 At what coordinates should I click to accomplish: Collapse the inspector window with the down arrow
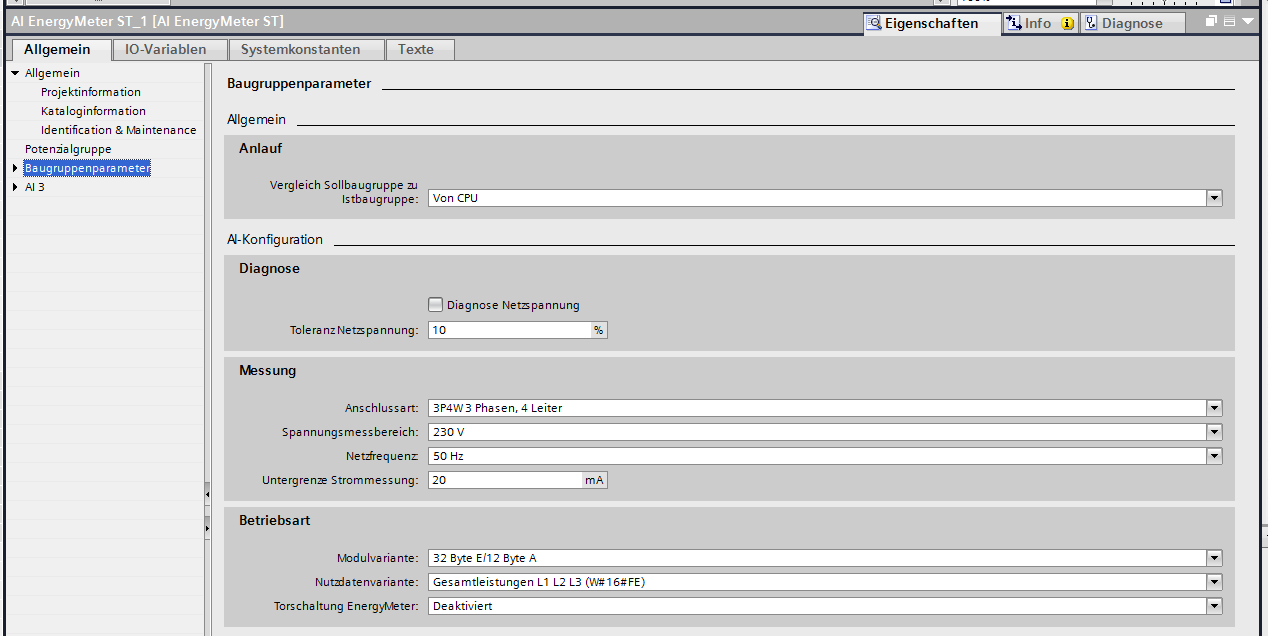[1248, 22]
